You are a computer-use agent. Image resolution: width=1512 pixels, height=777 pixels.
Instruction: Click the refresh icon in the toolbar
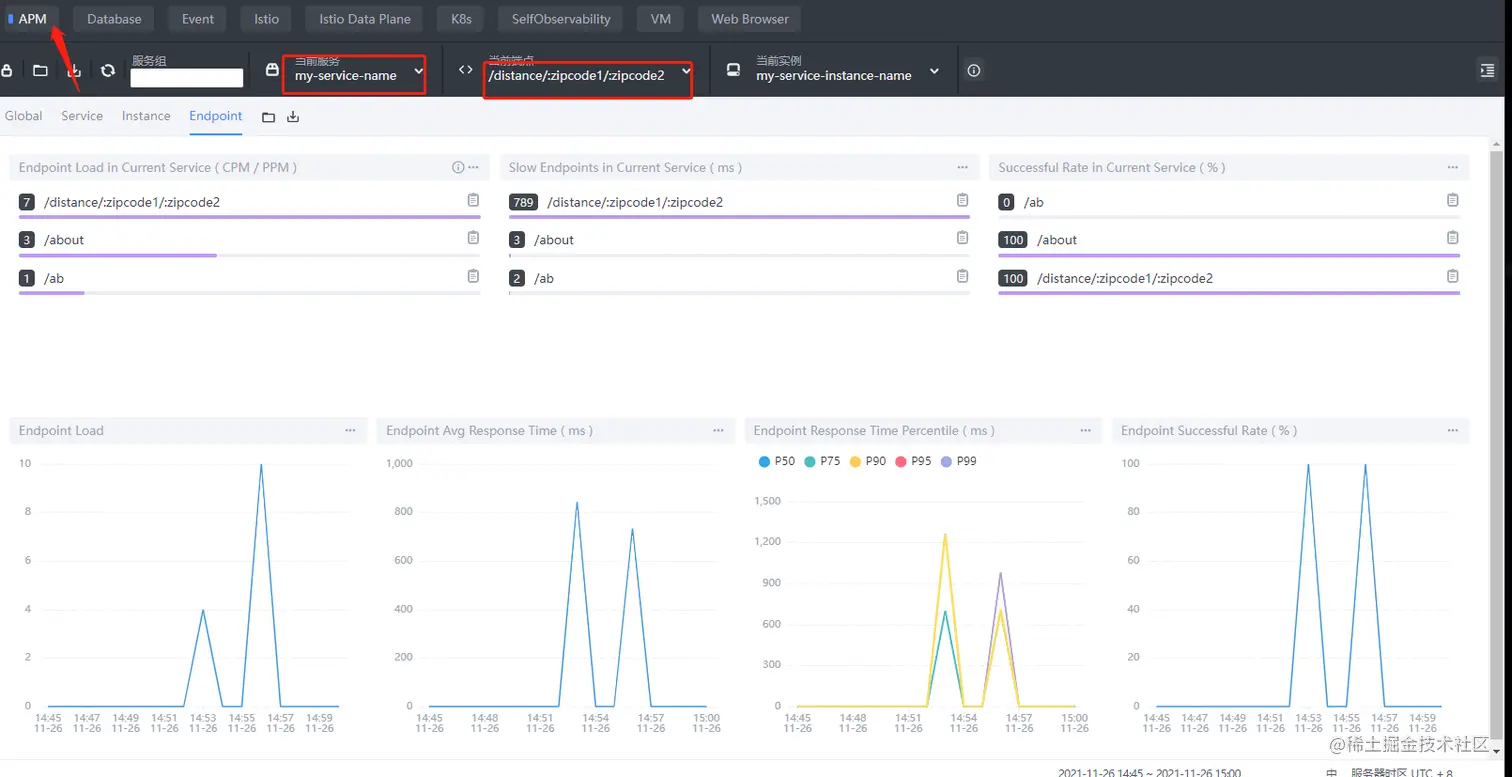click(108, 71)
